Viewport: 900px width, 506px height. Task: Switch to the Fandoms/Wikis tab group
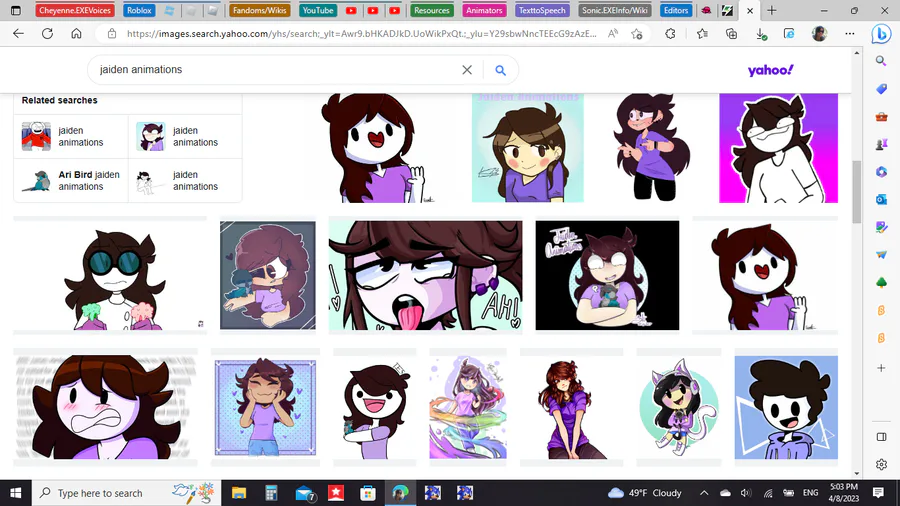(x=259, y=10)
